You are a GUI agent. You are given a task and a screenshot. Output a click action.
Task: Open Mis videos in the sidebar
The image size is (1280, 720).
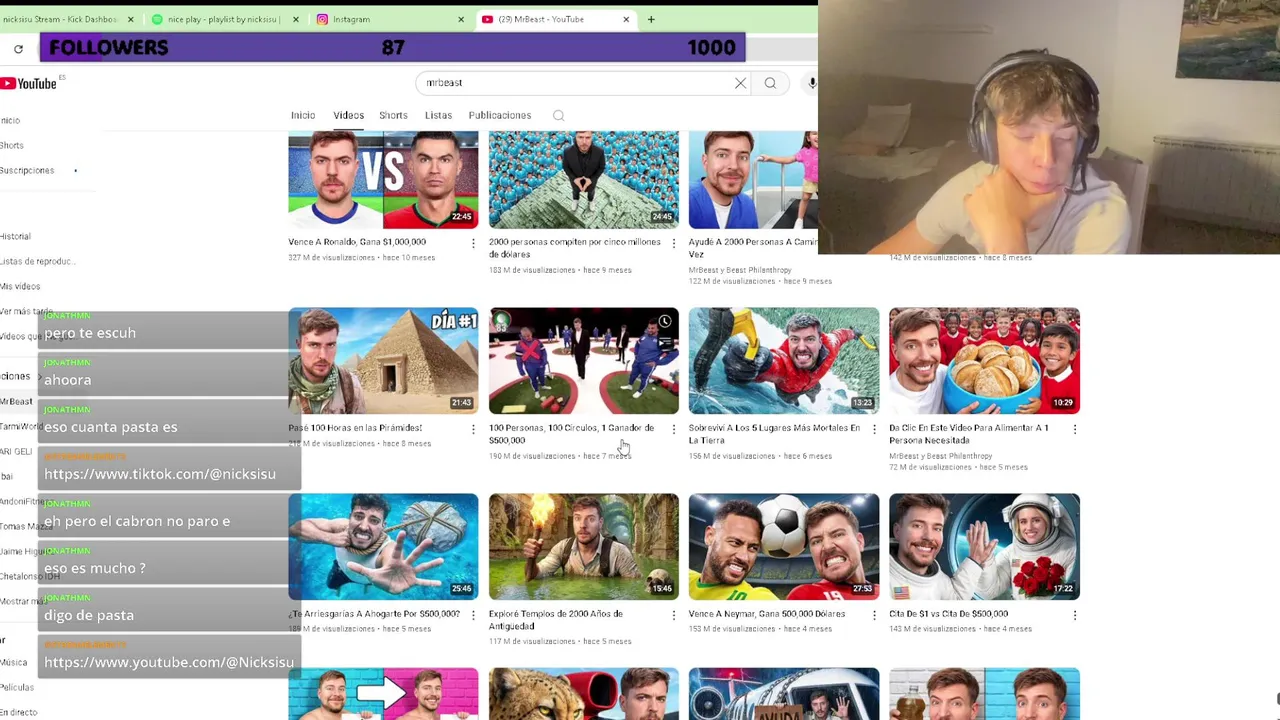[x=20, y=287]
